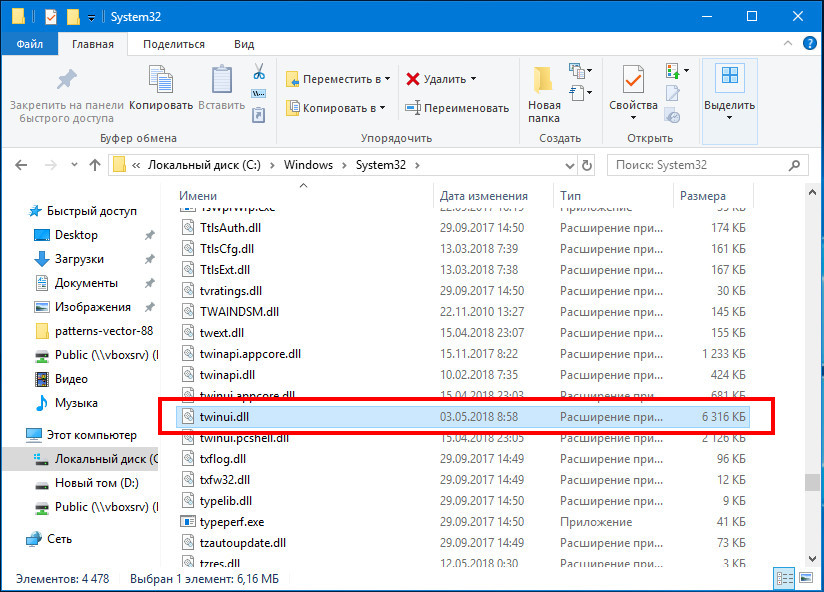Sort by the Имени column header
Image resolution: width=824 pixels, height=592 pixels.
[x=198, y=196]
